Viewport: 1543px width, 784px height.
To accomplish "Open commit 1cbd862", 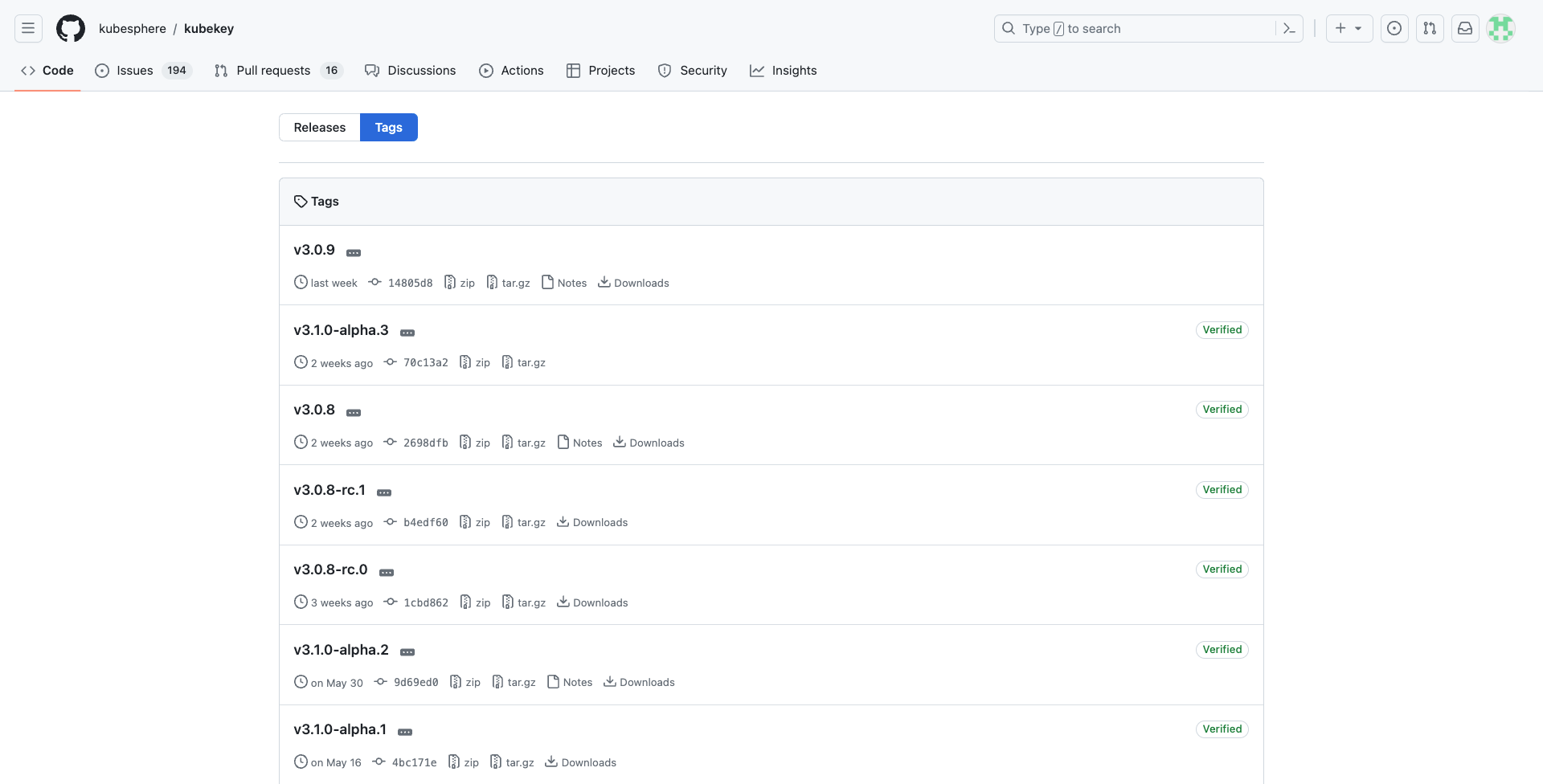I will pyautogui.click(x=416, y=602).
